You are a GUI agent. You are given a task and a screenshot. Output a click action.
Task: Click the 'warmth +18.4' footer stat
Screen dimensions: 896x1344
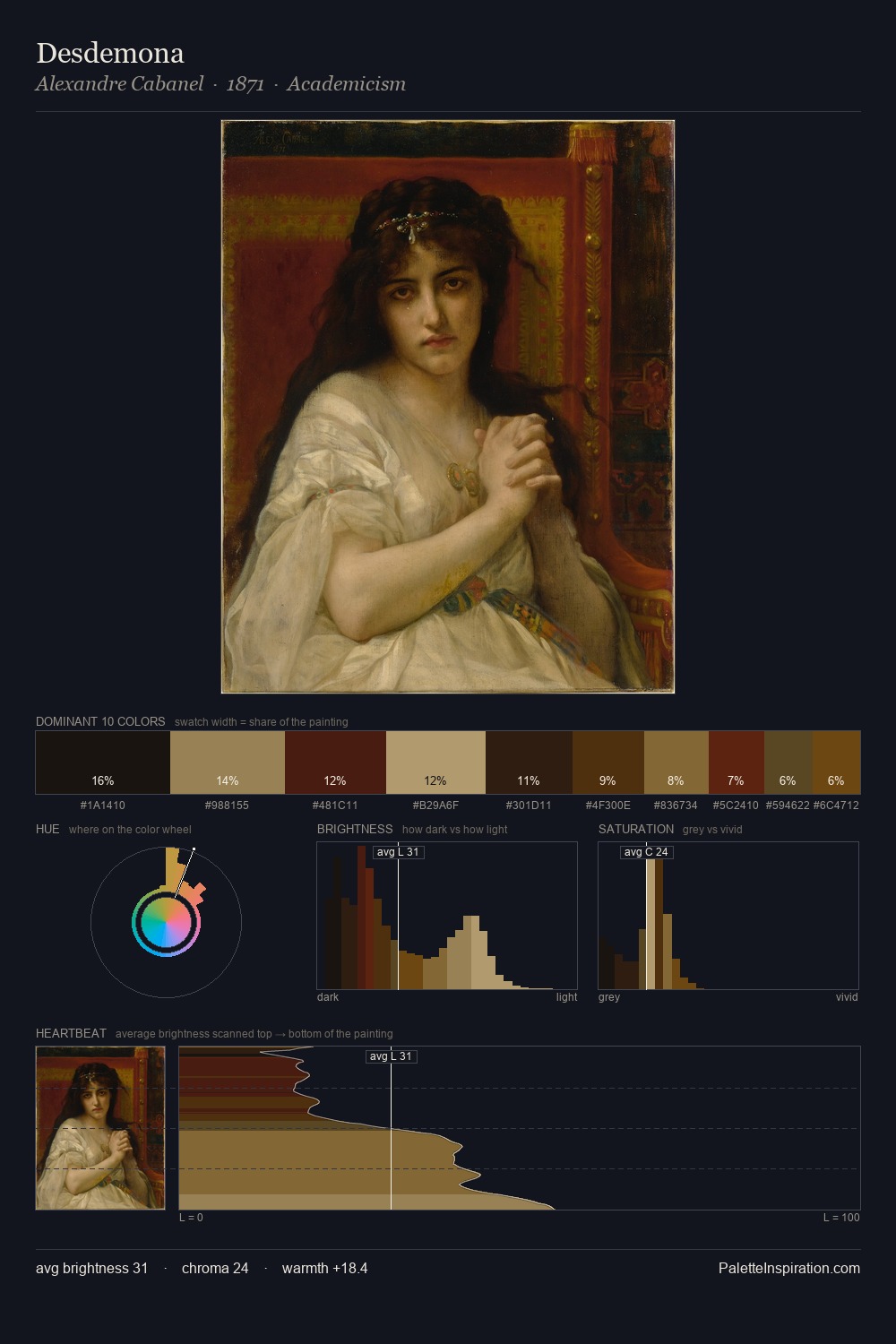coord(325,1268)
